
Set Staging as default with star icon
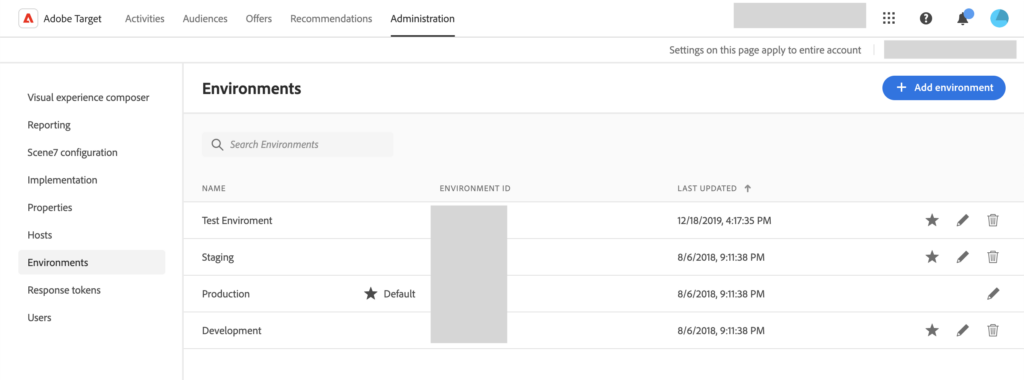click(x=932, y=257)
